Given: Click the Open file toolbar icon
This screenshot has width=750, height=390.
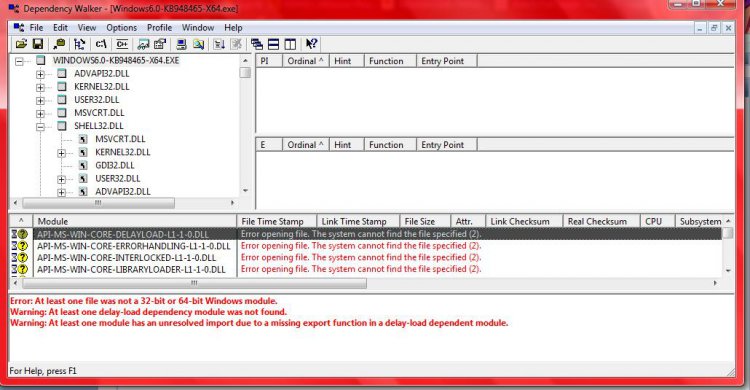Looking at the screenshot, I should [21, 44].
